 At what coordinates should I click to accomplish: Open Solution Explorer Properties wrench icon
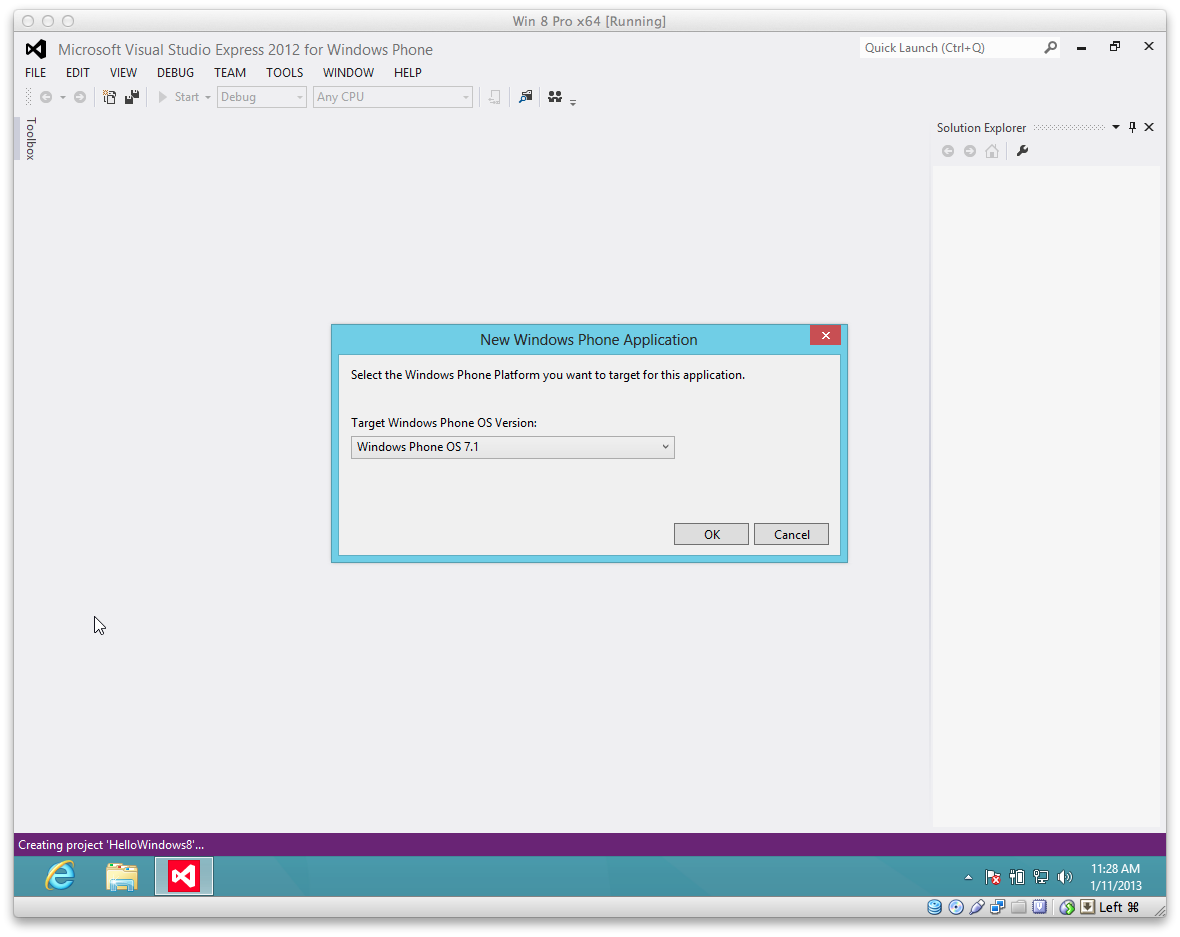click(1022, 151)
